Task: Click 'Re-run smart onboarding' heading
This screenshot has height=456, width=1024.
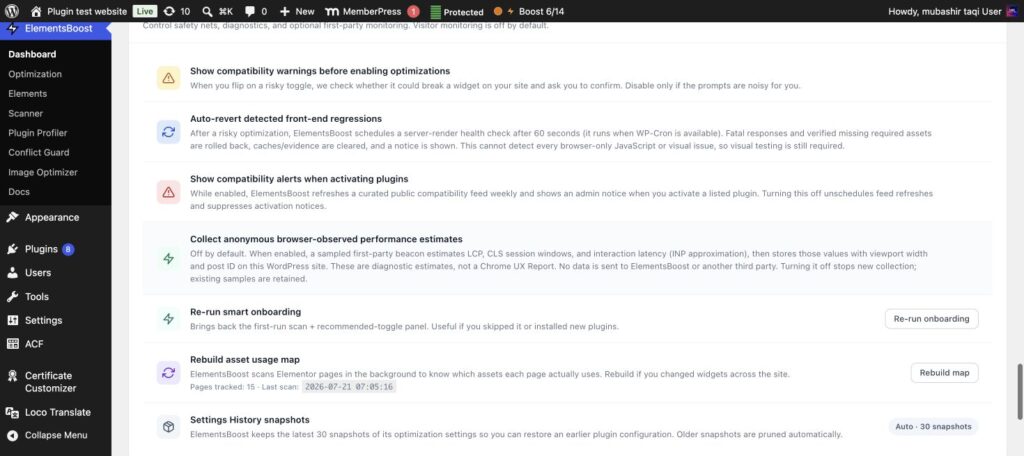Action: (x=246, y=312)
